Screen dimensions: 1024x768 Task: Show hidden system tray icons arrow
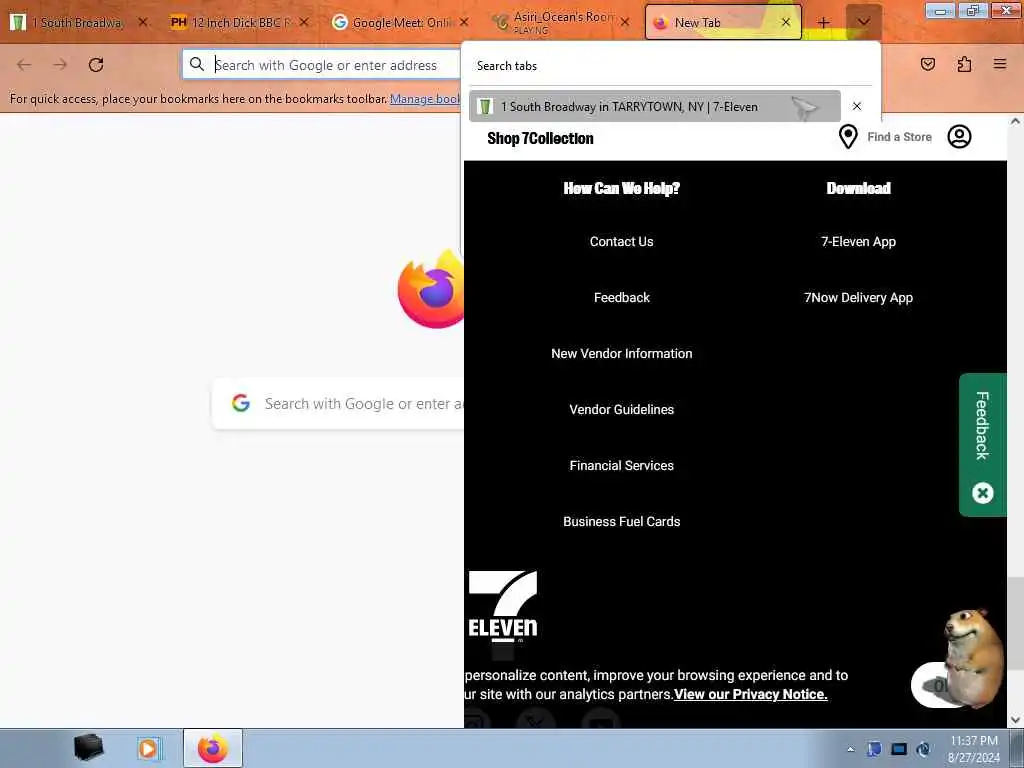tap(850, 749)
